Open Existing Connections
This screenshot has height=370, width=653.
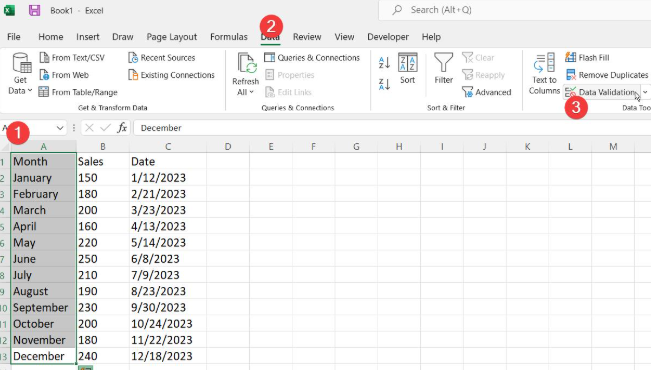[171, 75]
